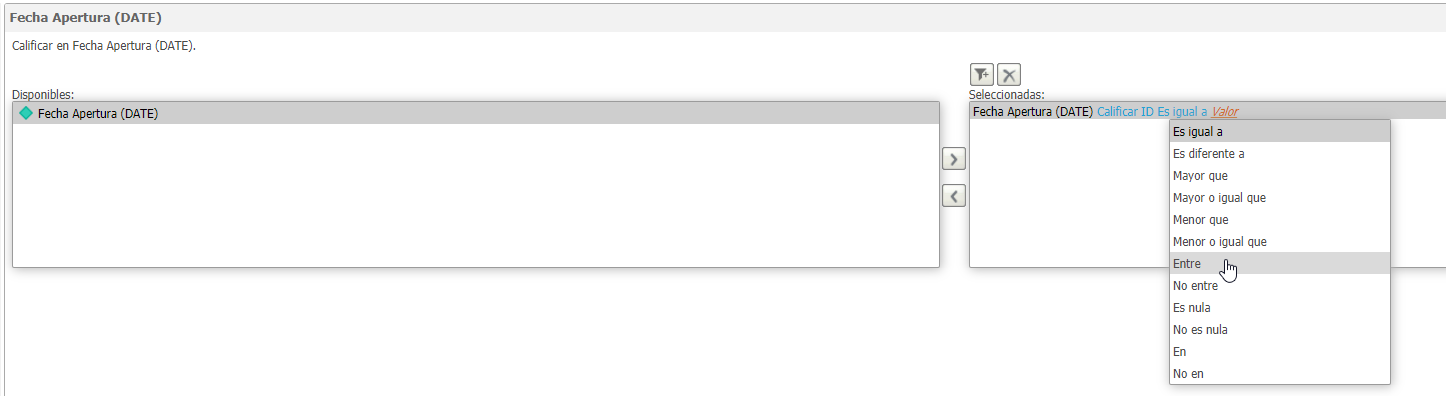Screen dimensions: 1446x396
Task: Click the green diamond attribute icon
Action: (x=26, y=113)
